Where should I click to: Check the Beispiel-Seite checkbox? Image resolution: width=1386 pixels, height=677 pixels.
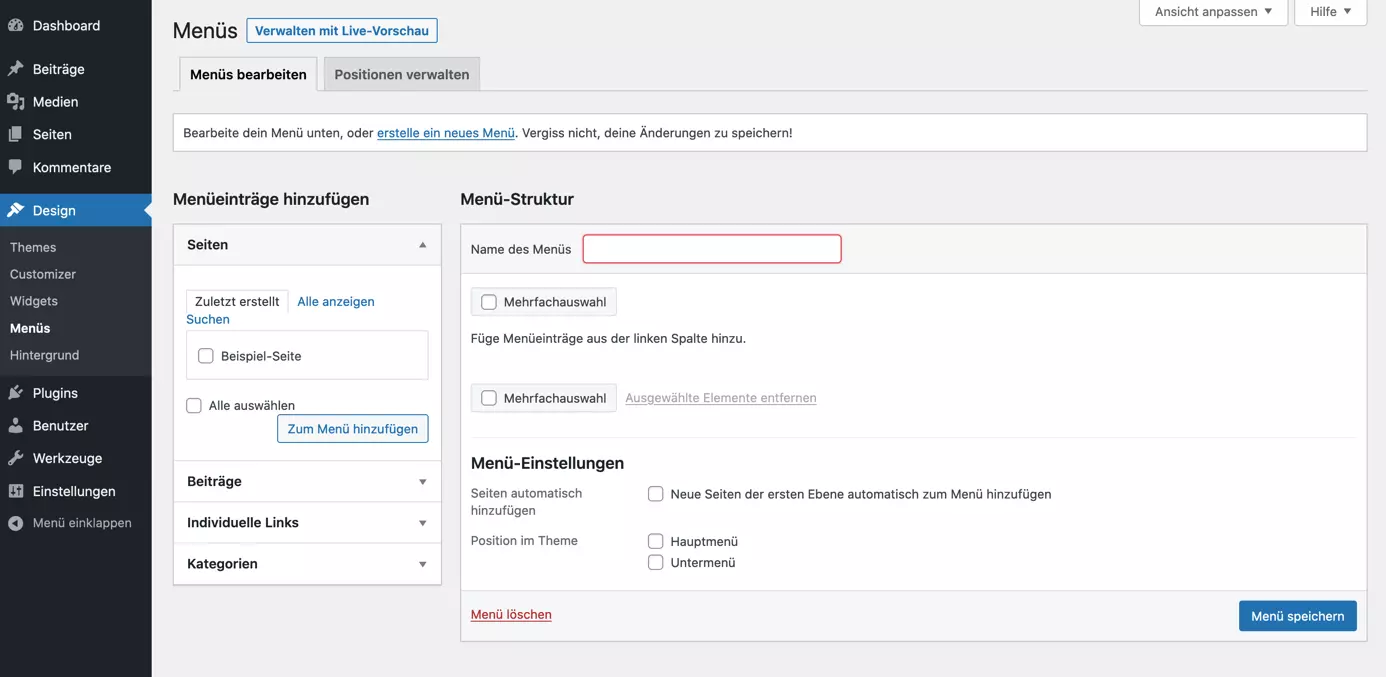pyautogui.click(x=206, y=356)
